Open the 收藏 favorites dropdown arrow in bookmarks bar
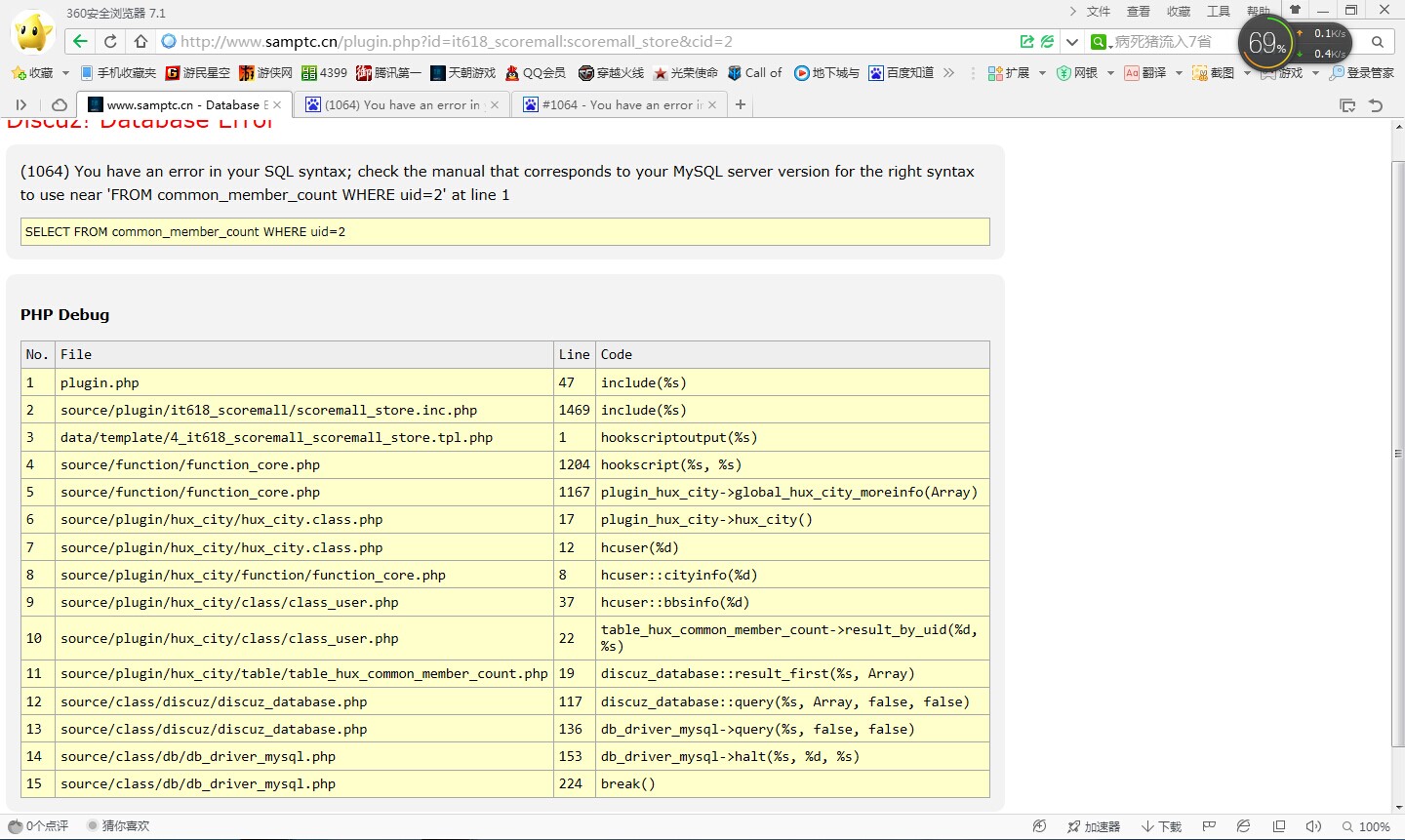Screen dimensions: 1405x840 click(65, 73)
